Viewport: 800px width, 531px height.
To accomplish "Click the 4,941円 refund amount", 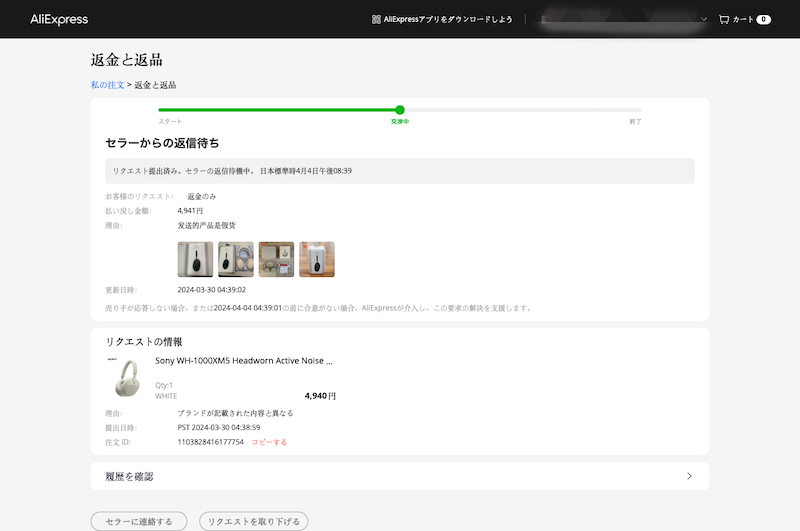I will click(x=190, y=211).
